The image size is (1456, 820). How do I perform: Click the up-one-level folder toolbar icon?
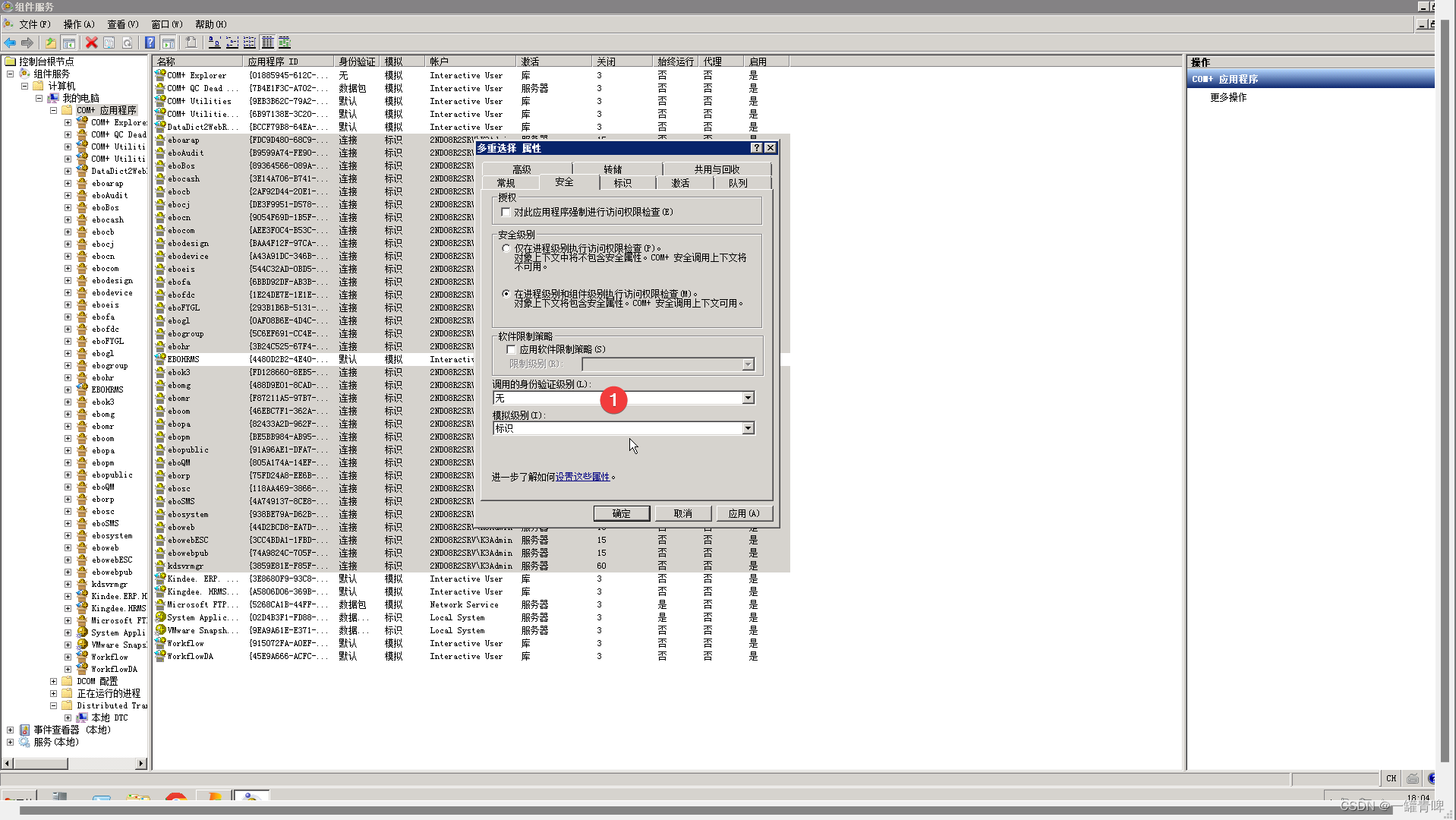[50, 43]
